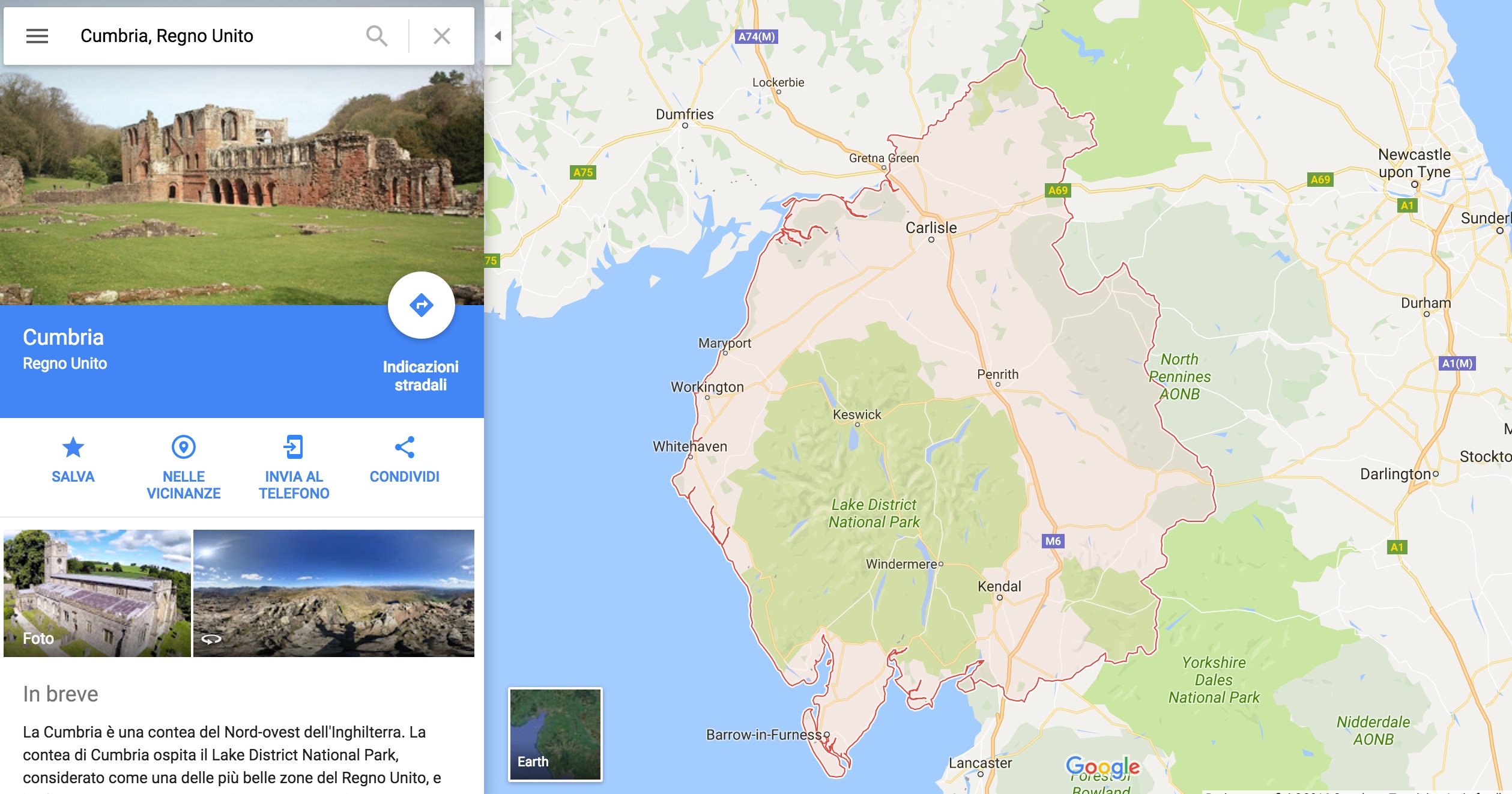Open the hamburger main menu
1512x794 pixels.
tap(37, 36)
